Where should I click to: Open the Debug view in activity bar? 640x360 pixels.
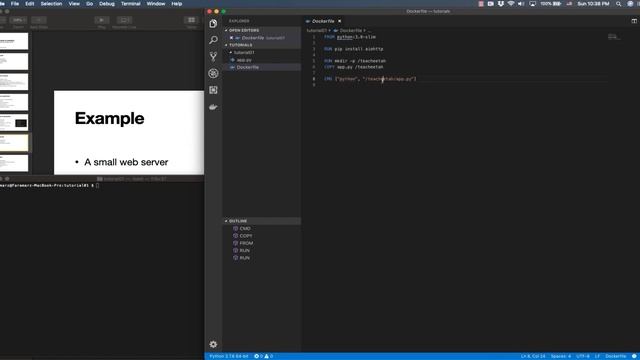[213, 73]
